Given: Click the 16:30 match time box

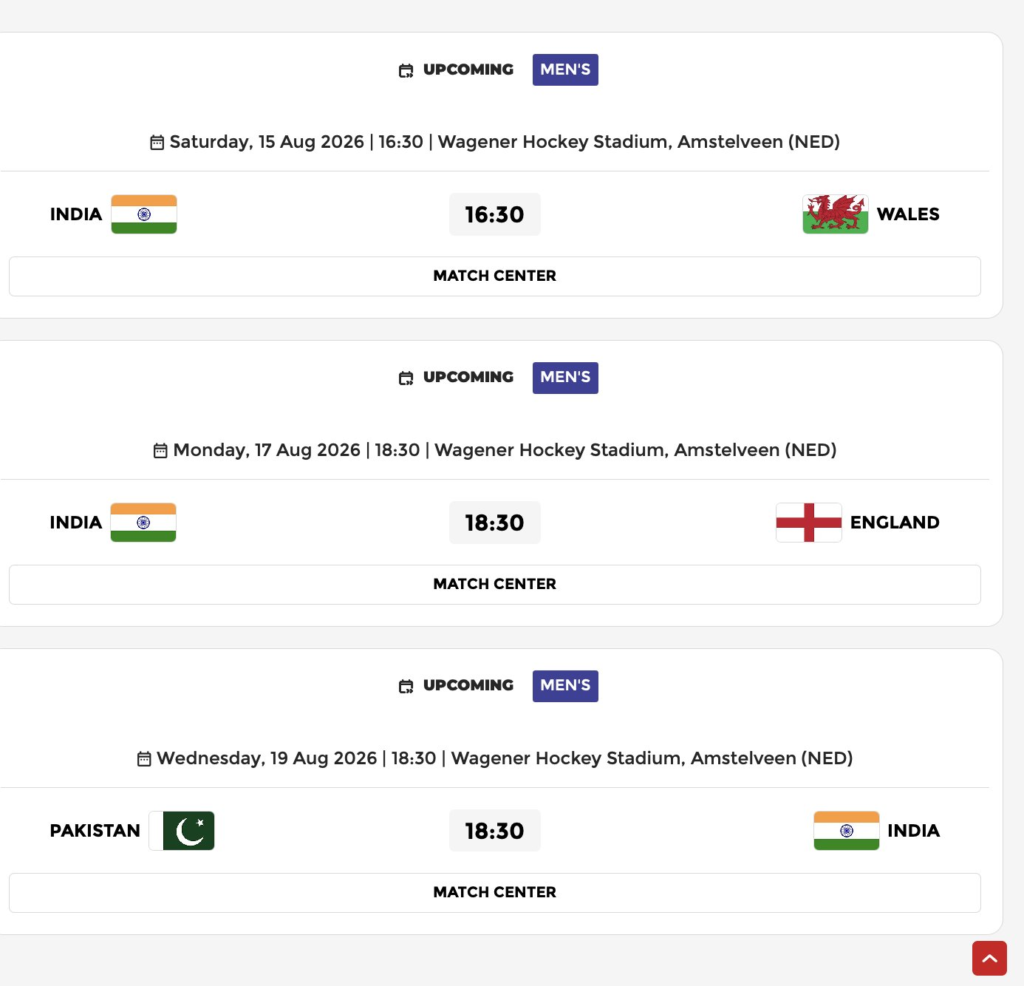Looking at the screenshot, I should [x=494, y=215].
